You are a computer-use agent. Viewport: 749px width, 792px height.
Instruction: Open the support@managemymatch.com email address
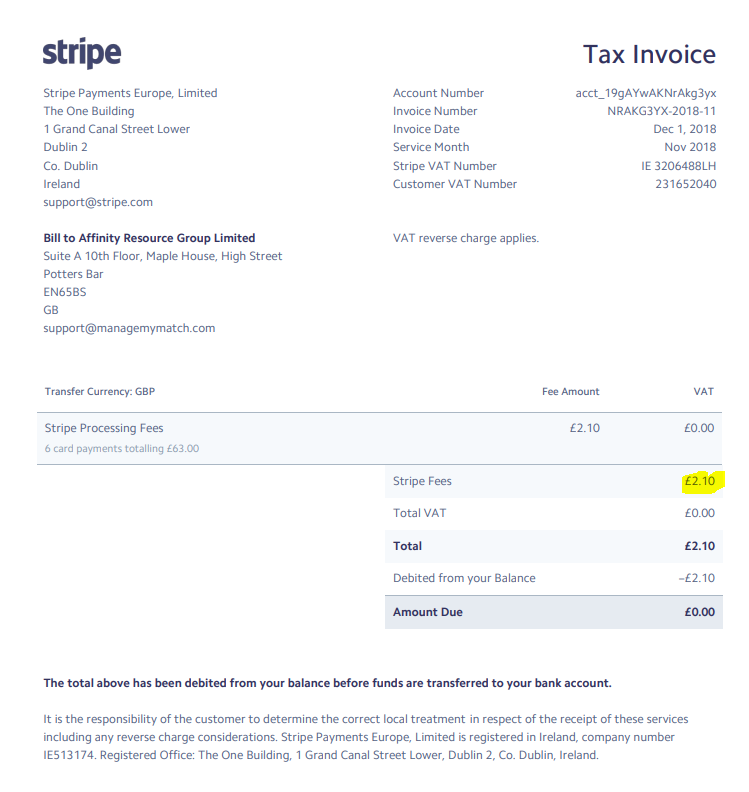pyautogui.click(x=129, y=328)
